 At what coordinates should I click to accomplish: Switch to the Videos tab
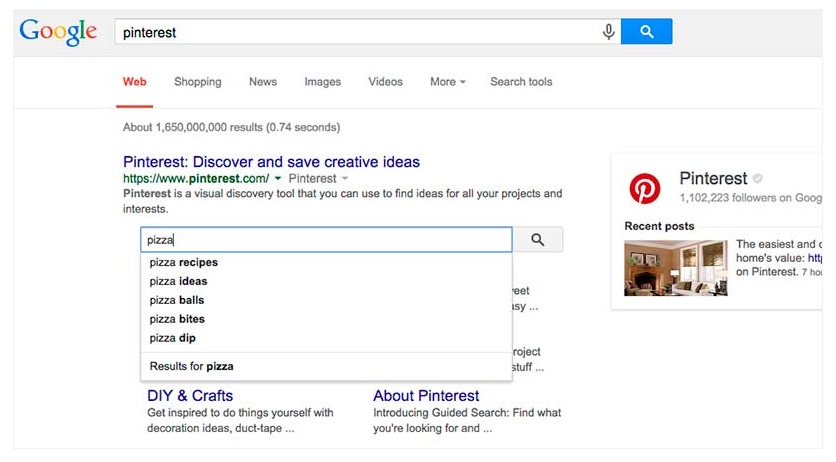tap(385, 82)
